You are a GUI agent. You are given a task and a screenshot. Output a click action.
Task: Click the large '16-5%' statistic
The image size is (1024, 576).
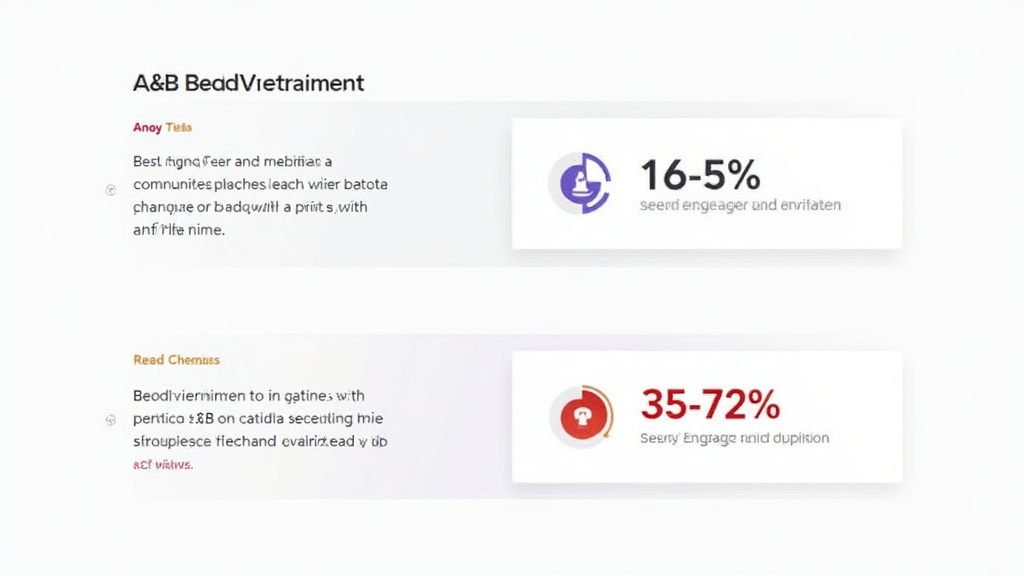click(x=700, y=175)
